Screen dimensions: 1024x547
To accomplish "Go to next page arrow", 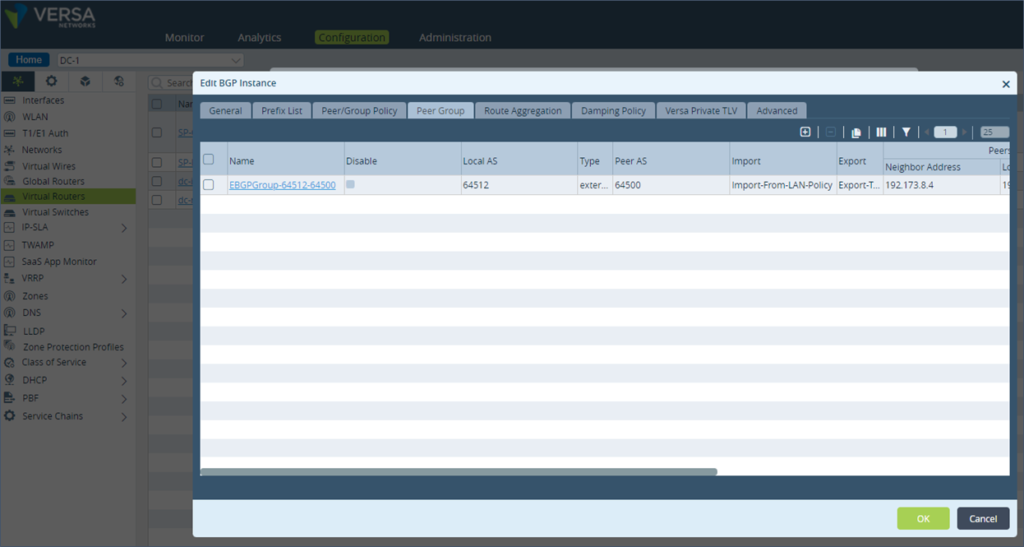I will 964,132.
